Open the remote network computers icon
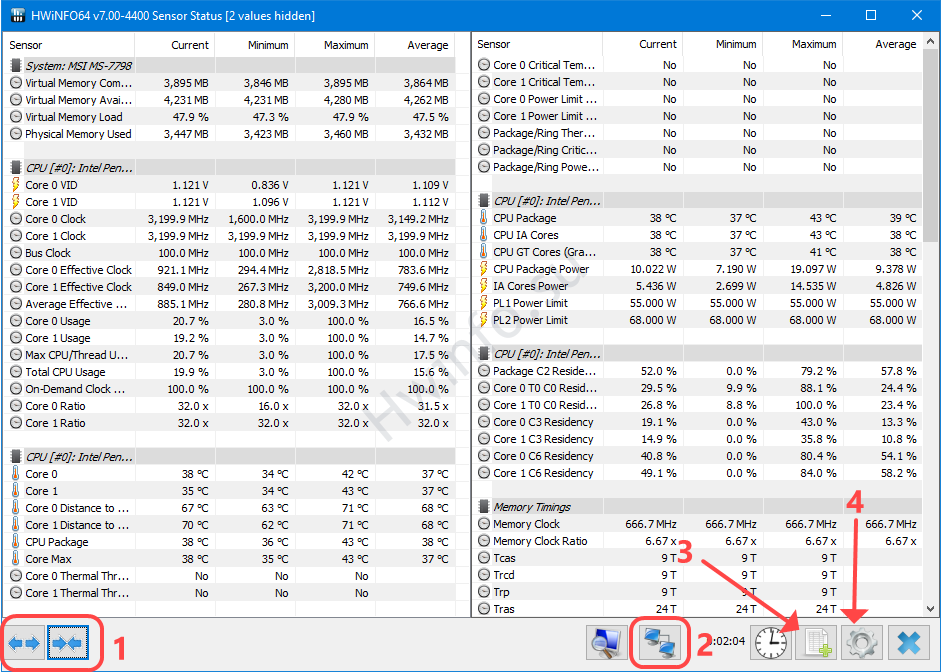The image size is (941, 672). (x=659, y=643)
